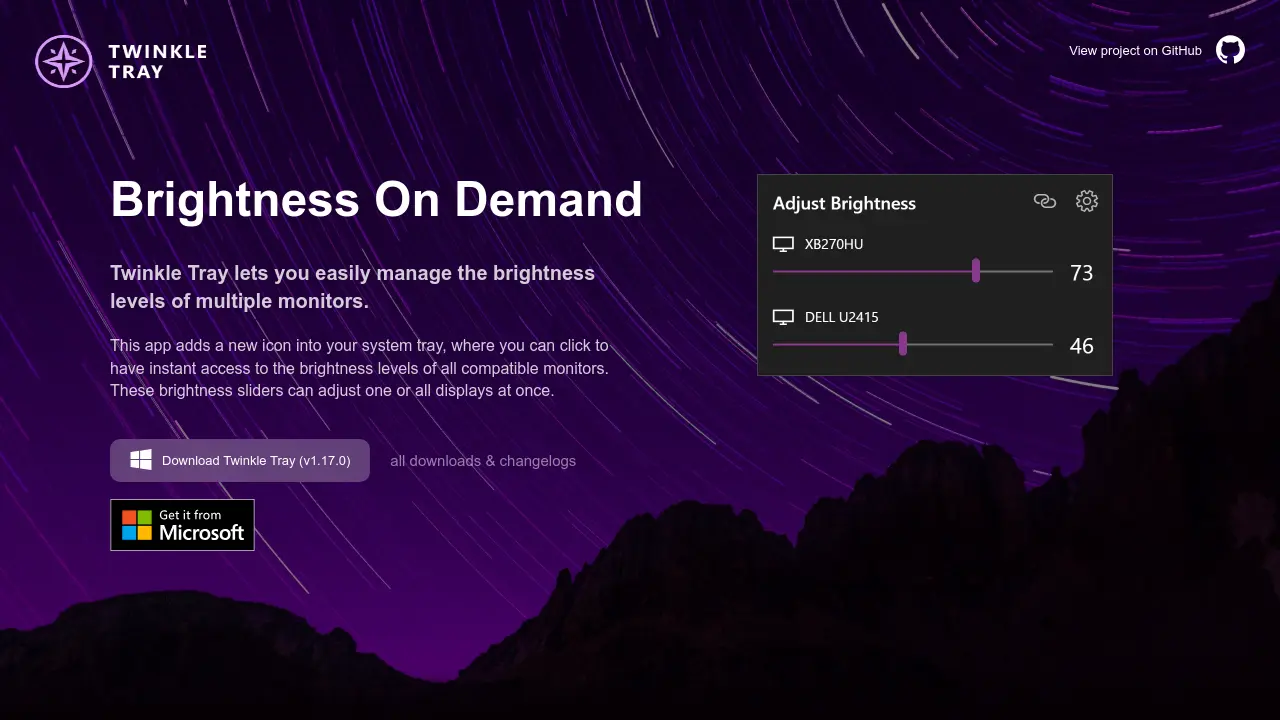Click the Adjust Brightness panel title

click(844, 203)
